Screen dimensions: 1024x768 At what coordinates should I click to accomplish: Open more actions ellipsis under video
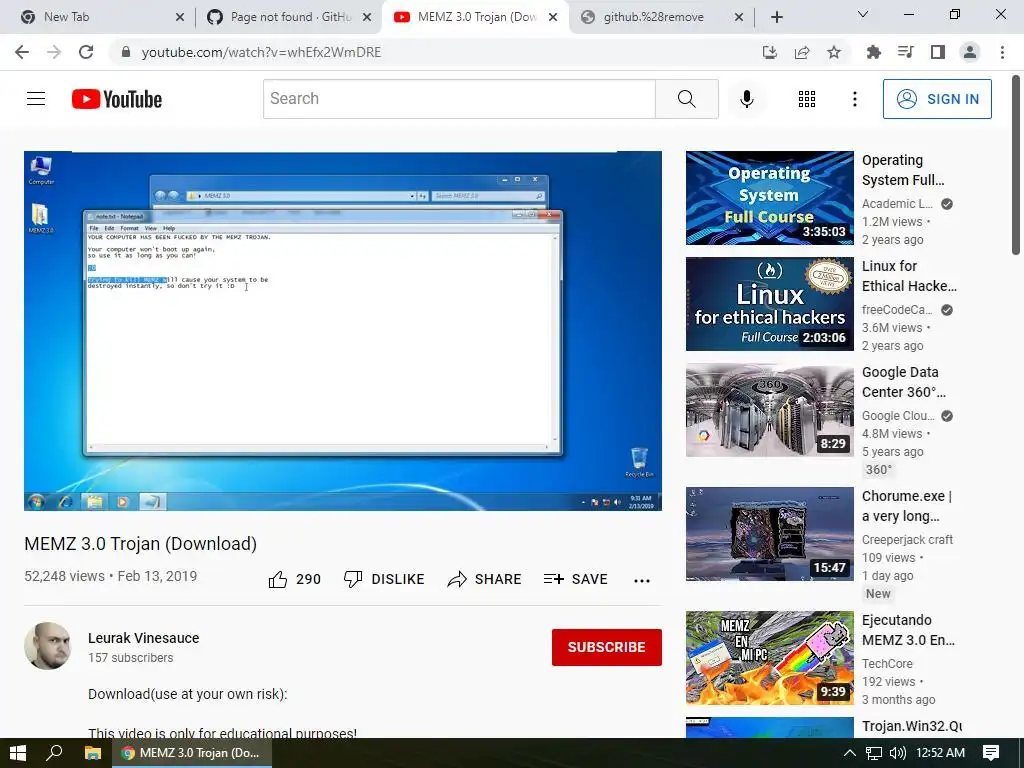(x=642, y=580)
